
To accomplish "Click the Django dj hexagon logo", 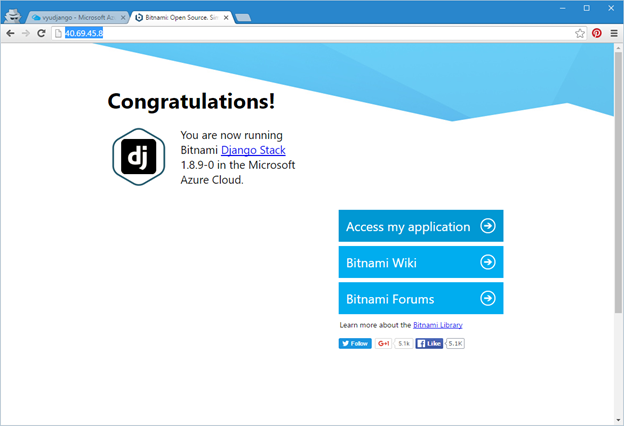I will pos(138,156).
